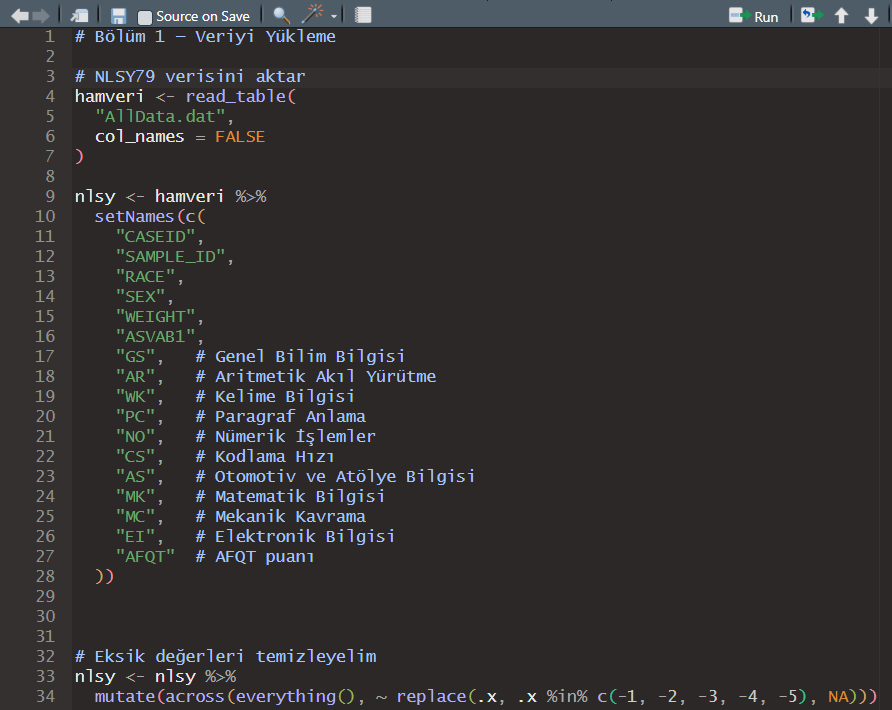Click comment "# Eksik değerleri temizleyelim"
The image size is (892, 710).
point(225,657)
